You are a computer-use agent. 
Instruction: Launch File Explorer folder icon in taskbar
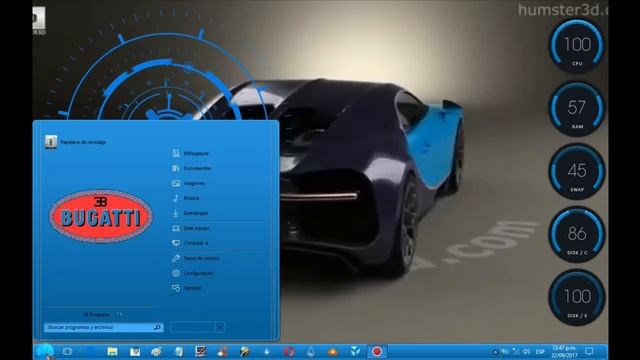pyautogui.click(x=112, y=351)
